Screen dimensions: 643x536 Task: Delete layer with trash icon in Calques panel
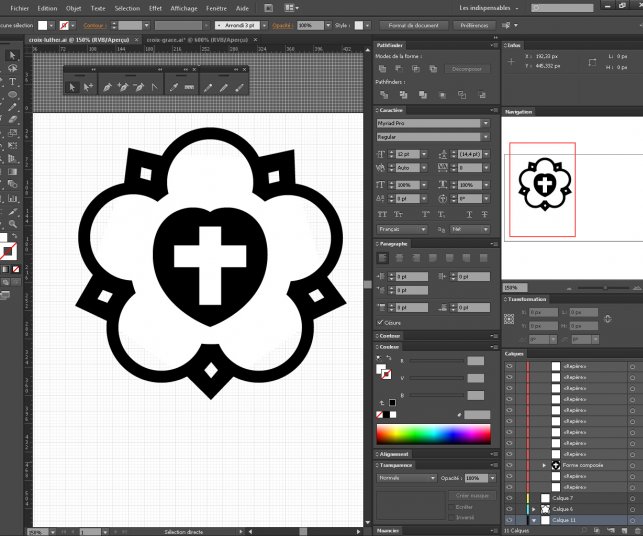coord(638,531)
